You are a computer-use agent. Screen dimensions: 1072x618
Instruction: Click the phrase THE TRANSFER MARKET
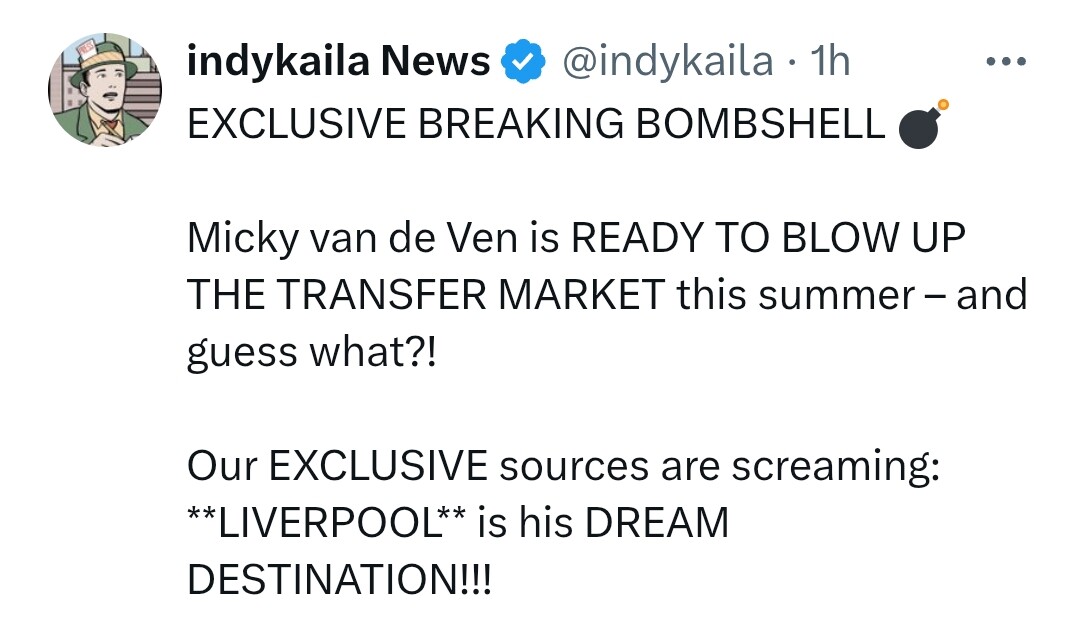[x=426, y=295]
